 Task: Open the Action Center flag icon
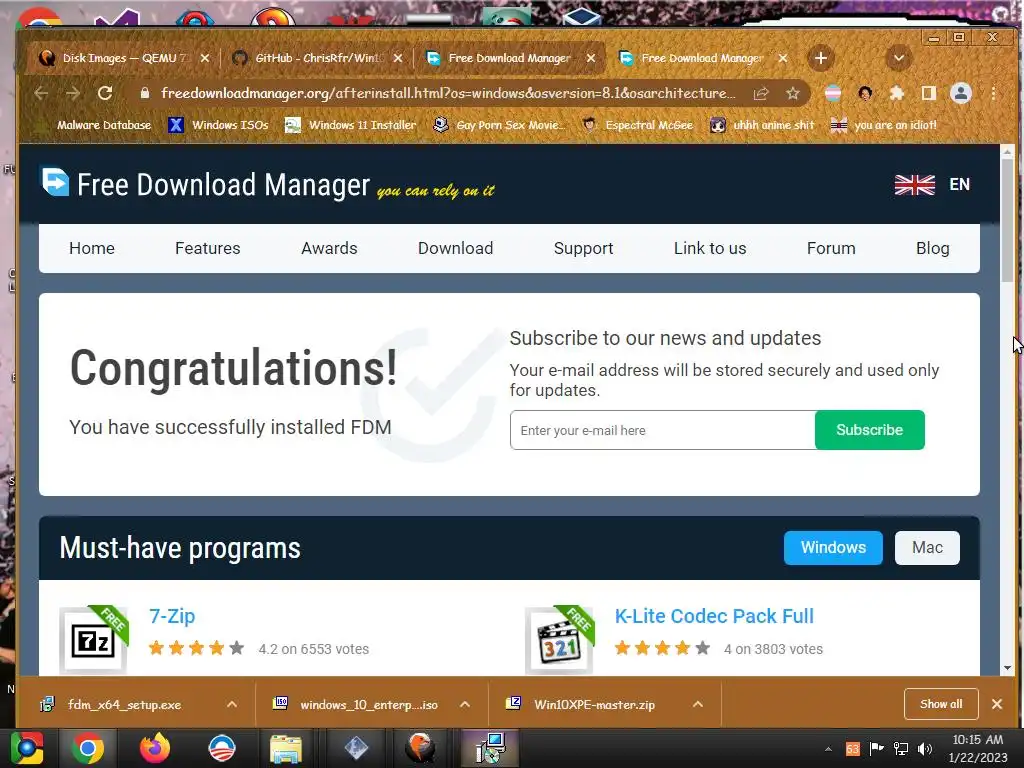point(876,749)
